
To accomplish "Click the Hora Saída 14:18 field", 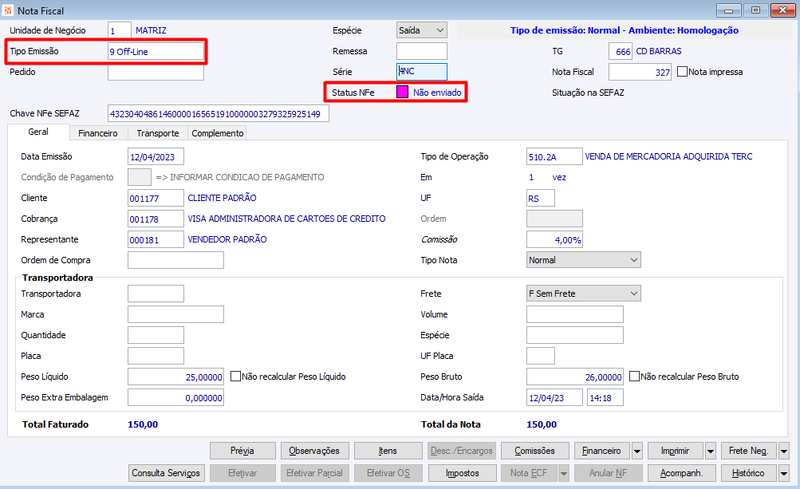I will point(605,397).
